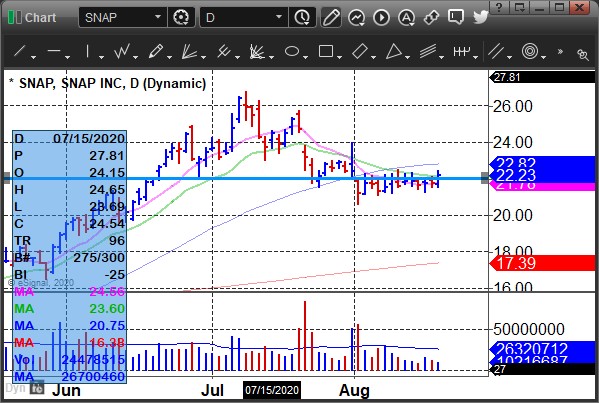
Task: Select the triangle drawing tool
Action: [x=393, y=51]
